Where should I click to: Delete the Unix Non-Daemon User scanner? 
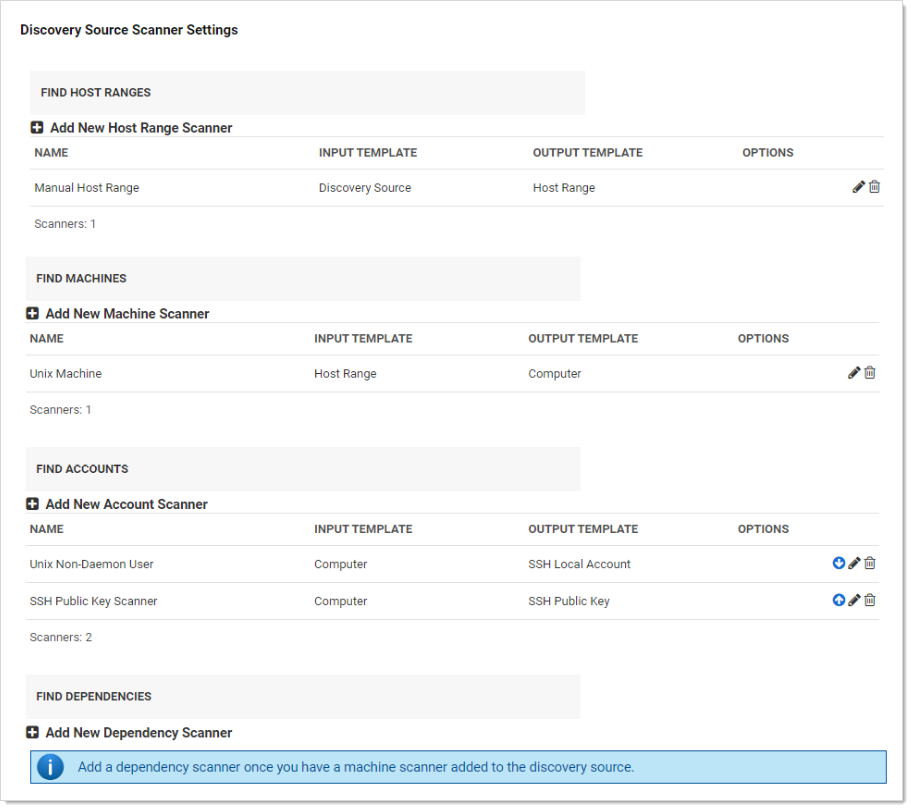(870, 563)
